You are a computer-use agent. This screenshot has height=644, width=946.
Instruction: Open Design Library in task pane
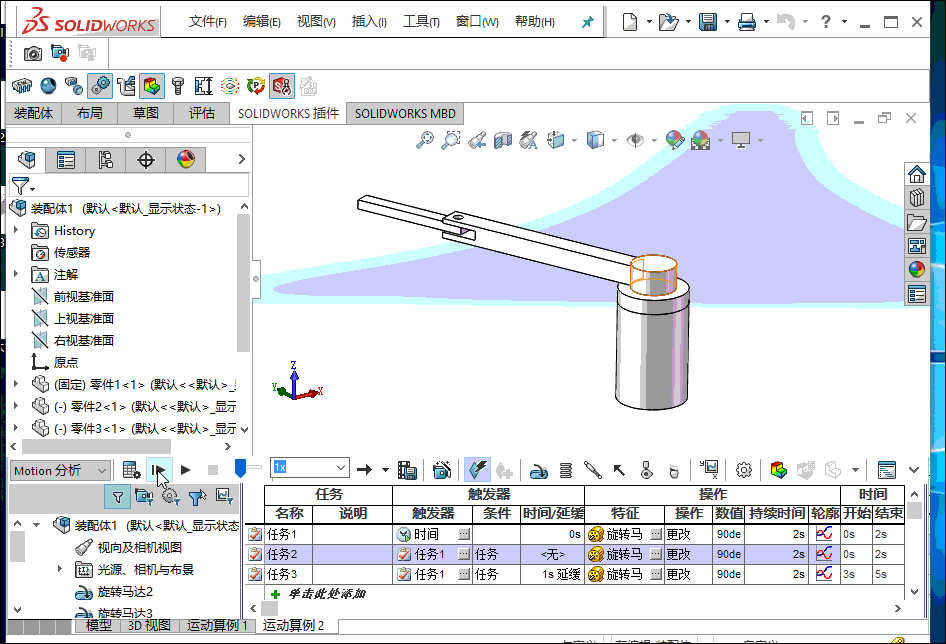[916, 198]
